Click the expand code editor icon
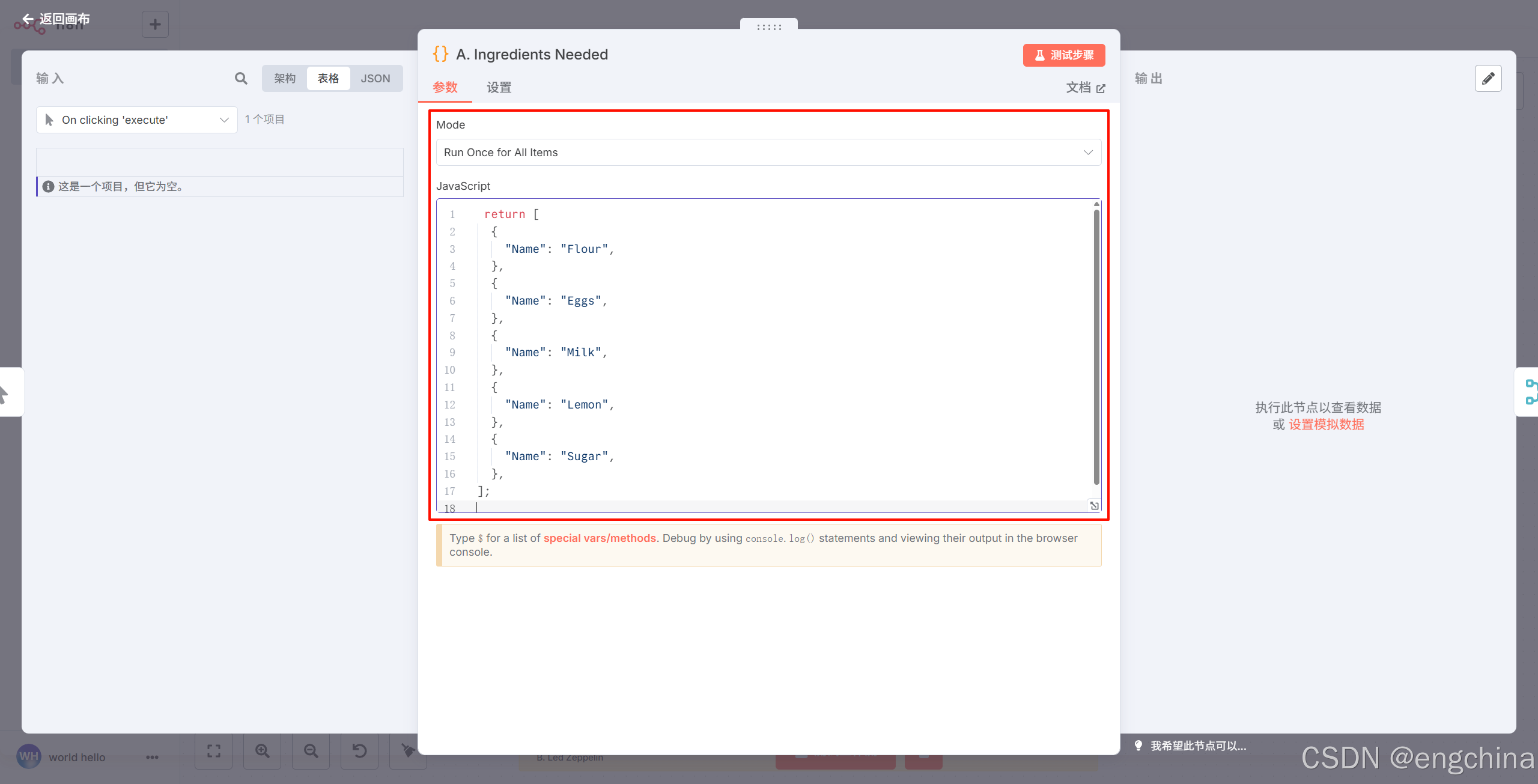 pyautogui.click(x=1094, y=506)
